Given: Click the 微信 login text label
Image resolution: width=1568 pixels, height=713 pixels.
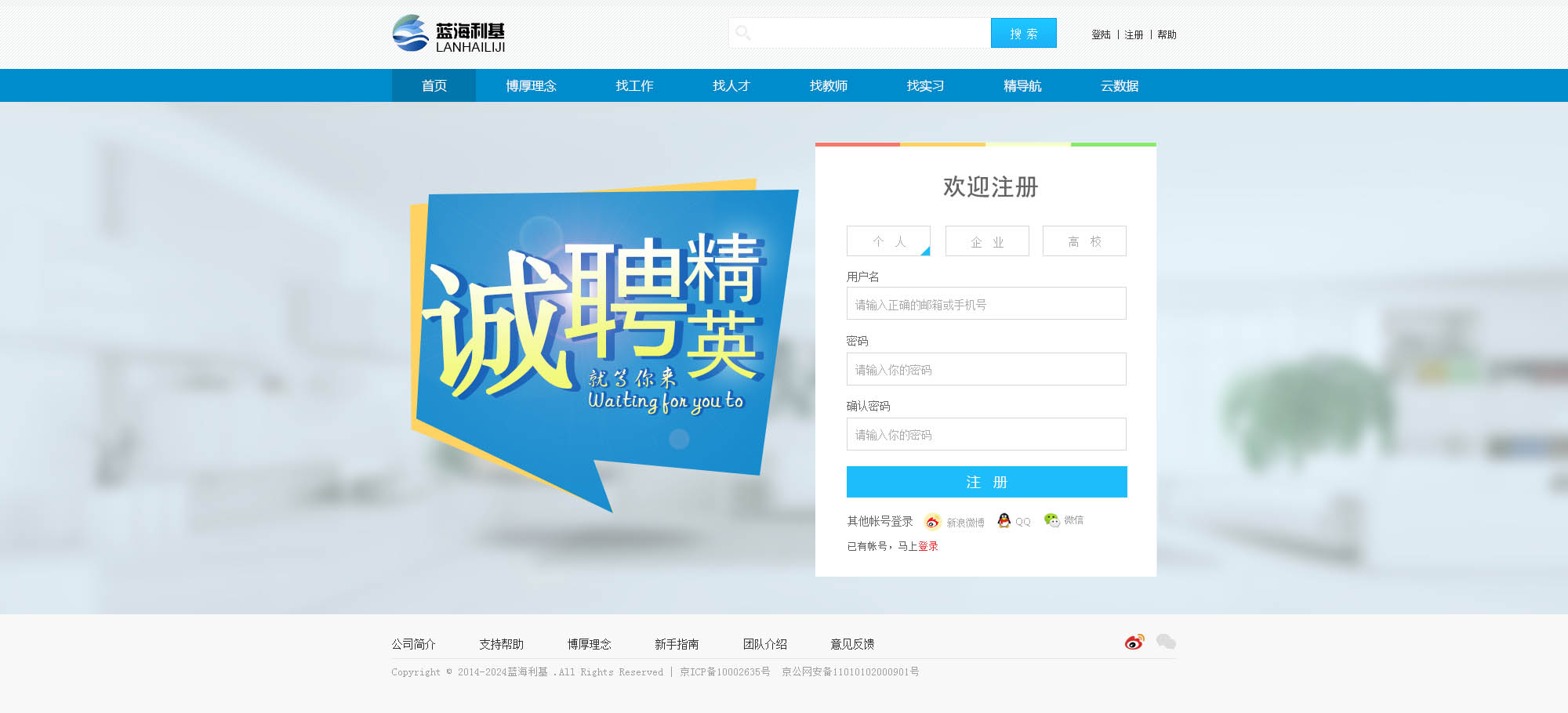Looking at the screenshot, I should (1073, 519).
